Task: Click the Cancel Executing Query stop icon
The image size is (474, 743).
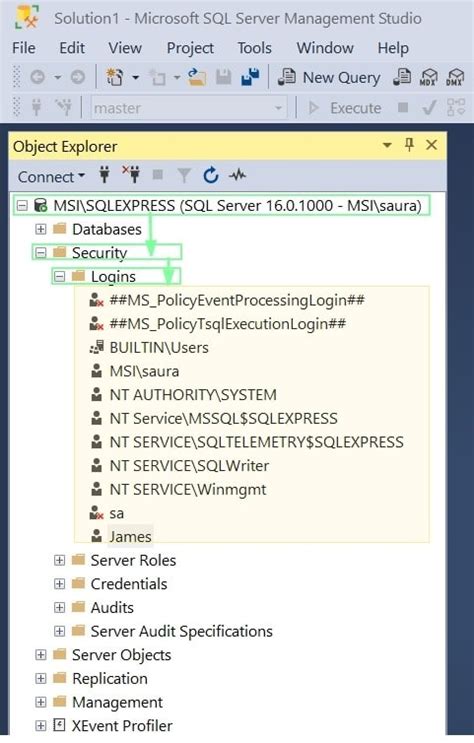Action: pyautogui.click(x=403, y=108)
